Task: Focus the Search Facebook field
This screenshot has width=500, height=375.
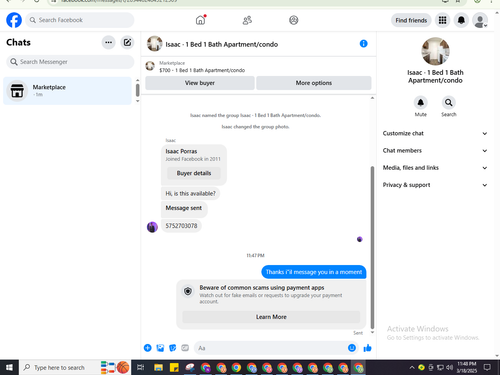Action: 80,20
